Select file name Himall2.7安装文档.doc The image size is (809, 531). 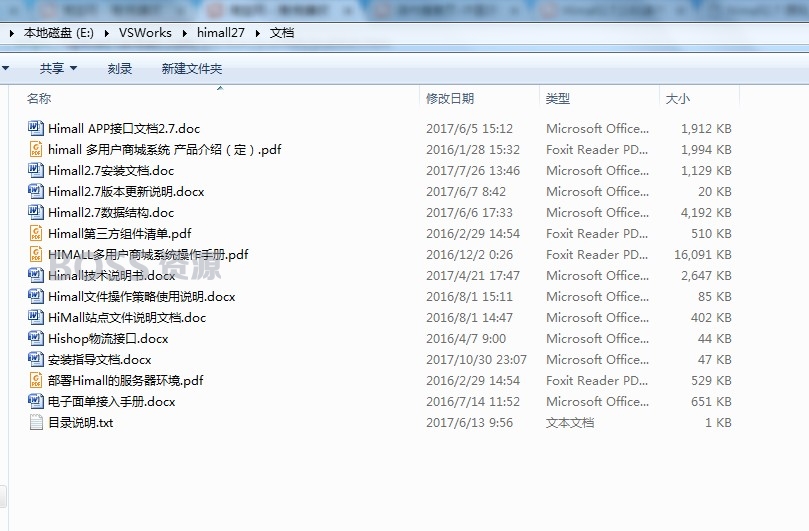111,170
